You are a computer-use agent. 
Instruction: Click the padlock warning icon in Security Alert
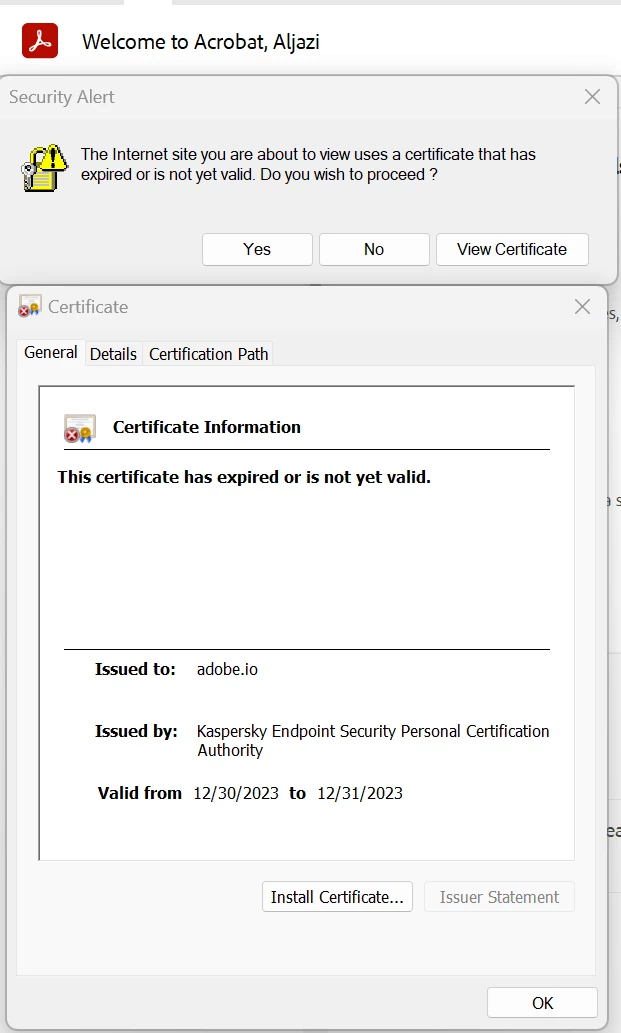click(44, 167)
